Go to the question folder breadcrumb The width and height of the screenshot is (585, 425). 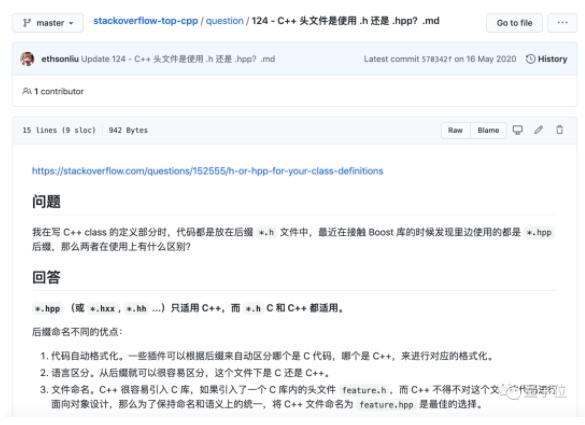click(x=225, y=21)
